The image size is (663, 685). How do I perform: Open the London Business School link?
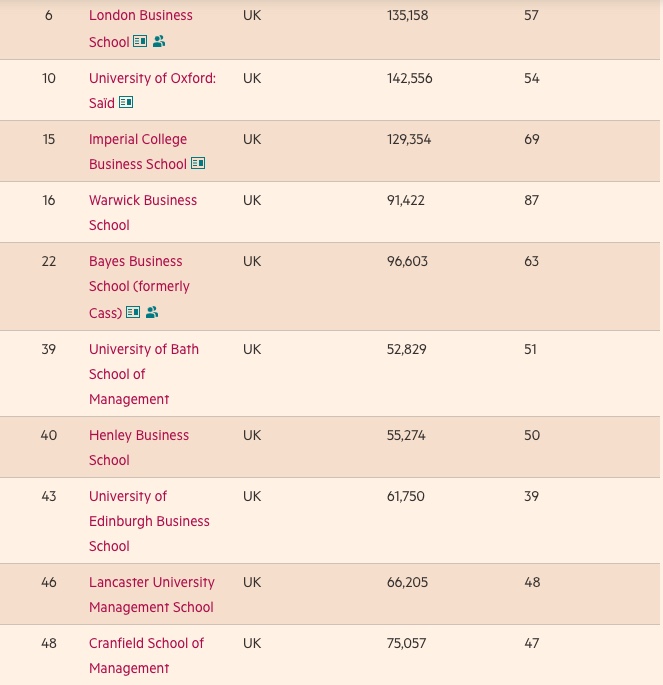tap(141, 28)
